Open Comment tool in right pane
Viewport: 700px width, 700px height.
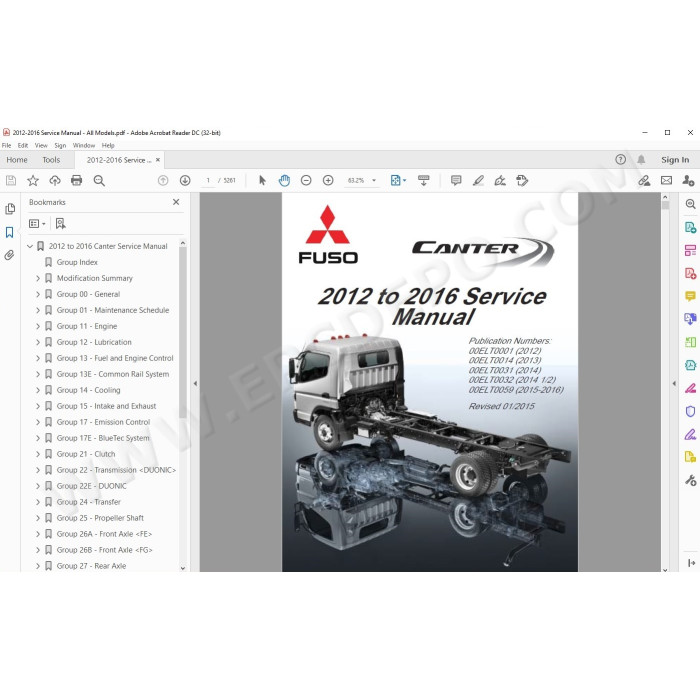click(x=690, y=296)
